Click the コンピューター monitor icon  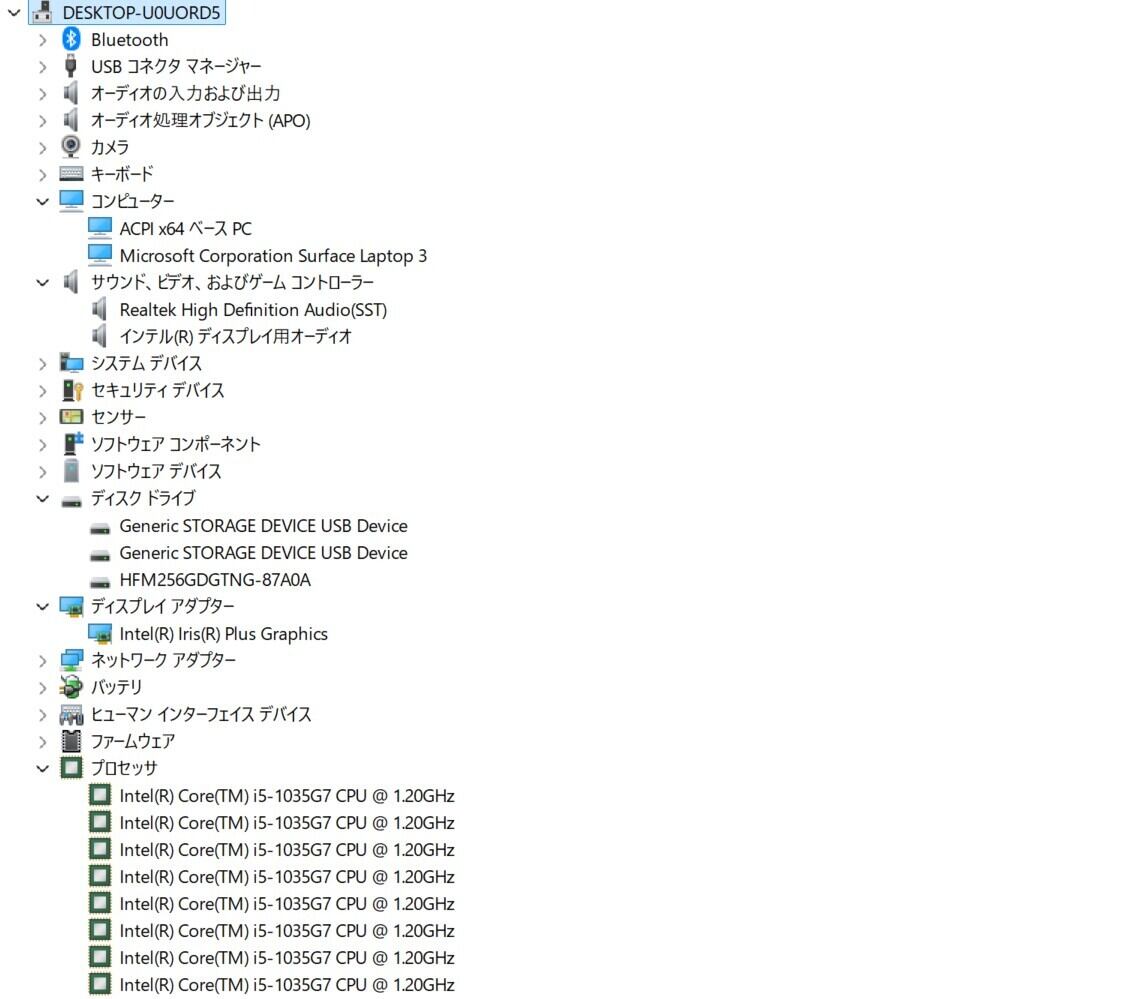(x=71, y=201)
